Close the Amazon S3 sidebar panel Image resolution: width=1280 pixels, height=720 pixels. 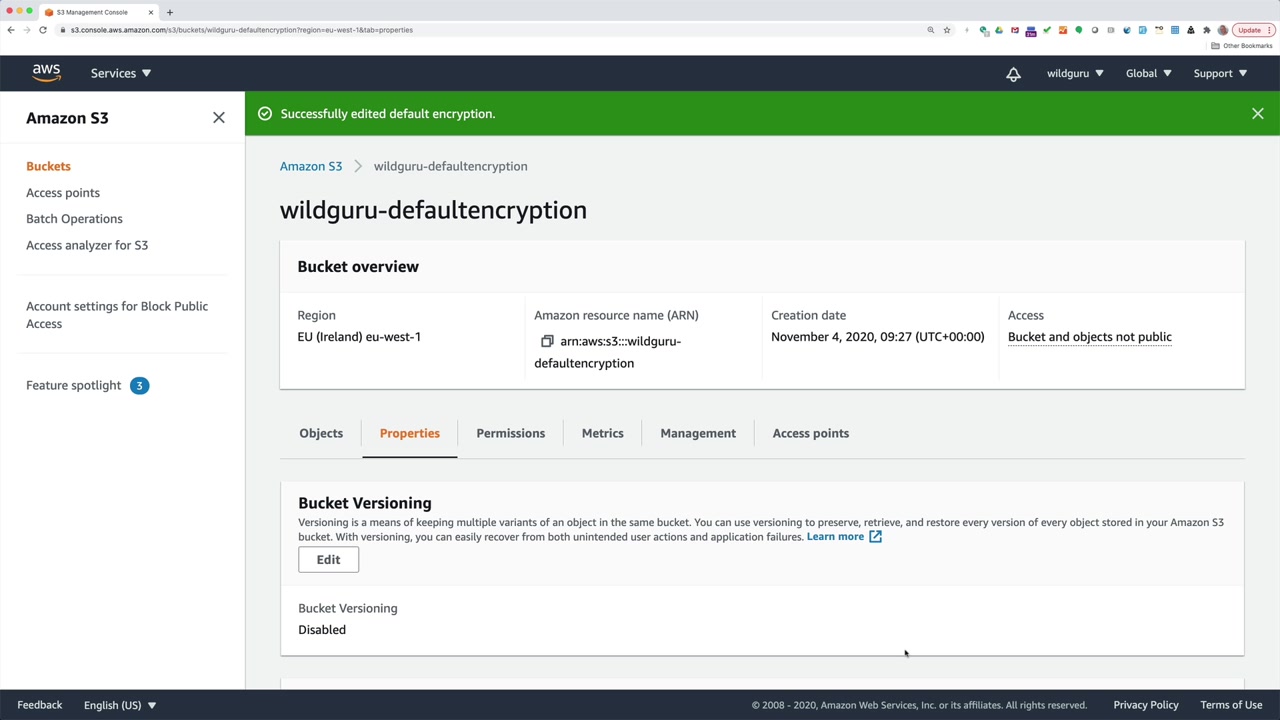pyautogui.click(x=219, y=118)
